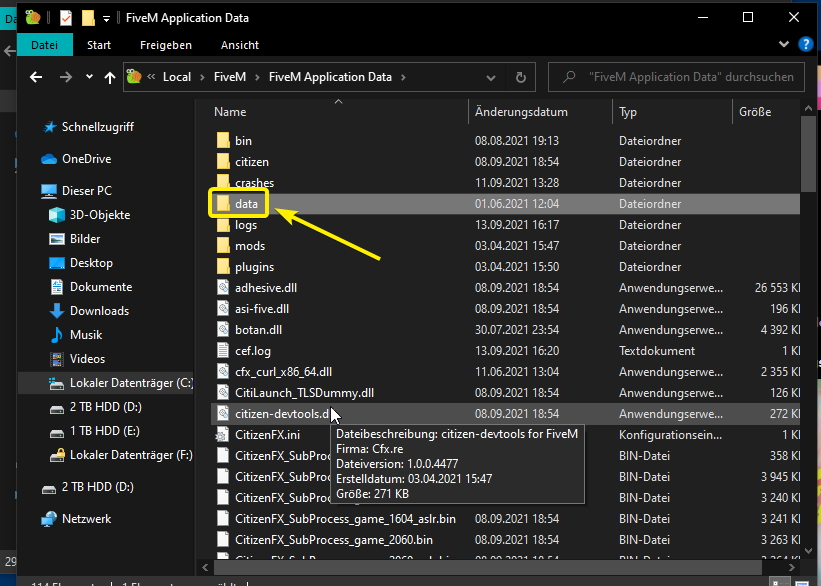The width and height of the screenshot is (821, 586).
Task: Open Customize Quick Access Toolbar dropdown
Action: (x=106, y=18)
